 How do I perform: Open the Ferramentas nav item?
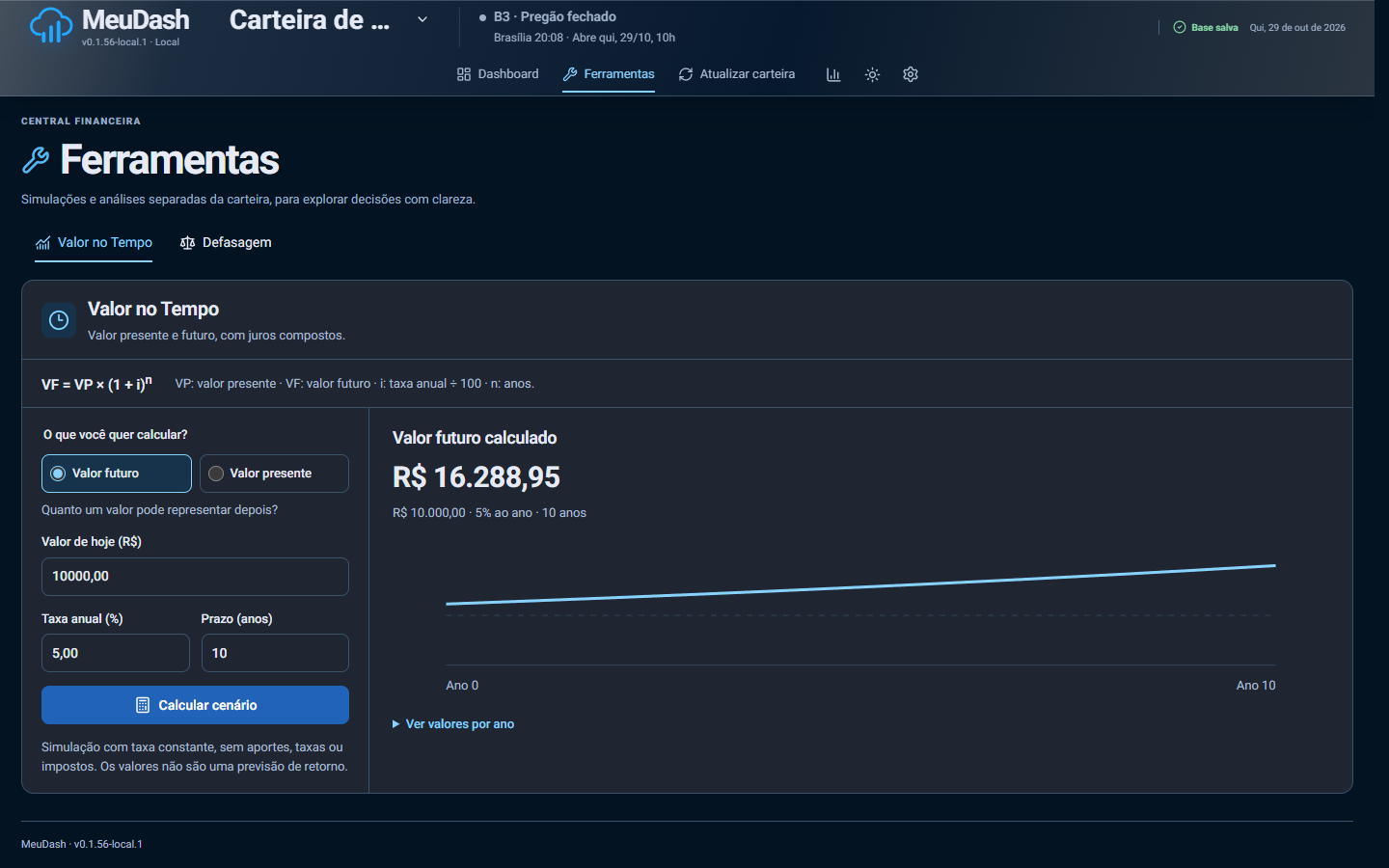click(609, 74)
